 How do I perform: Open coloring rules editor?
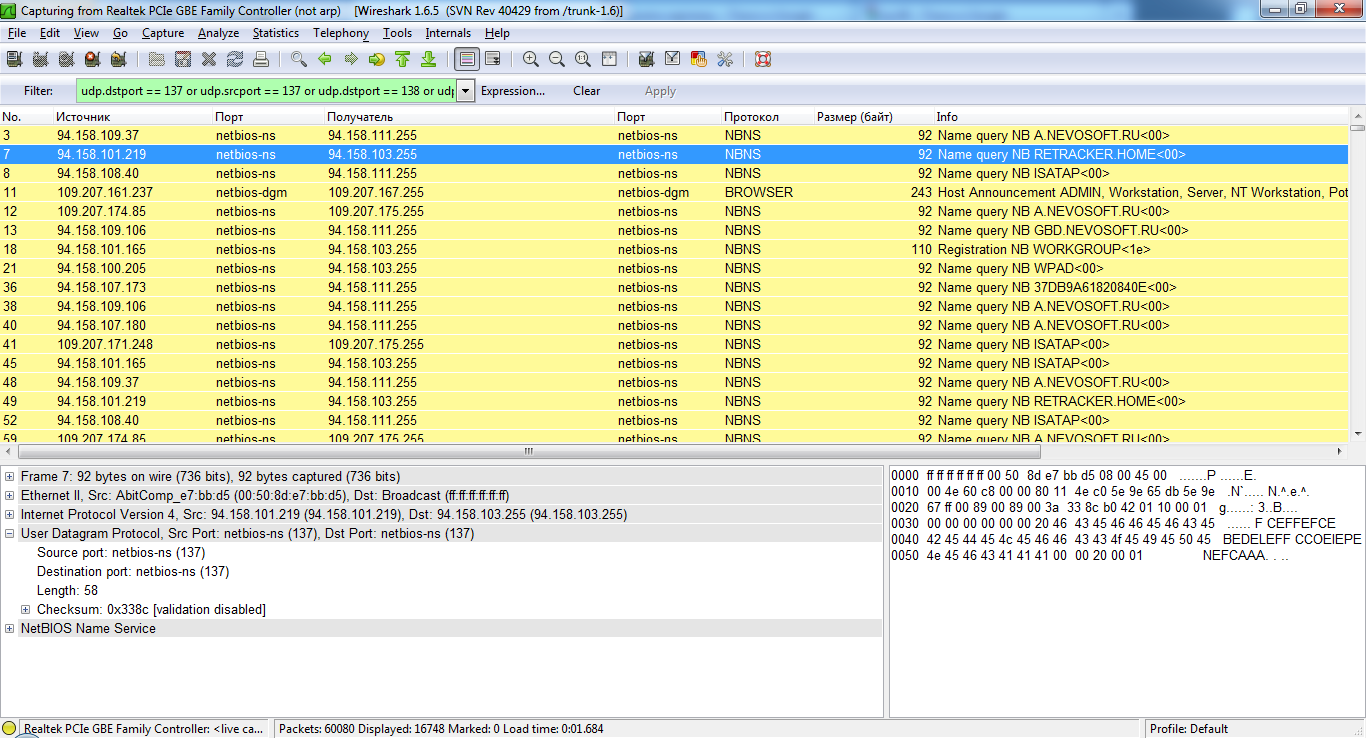(699, 59)
